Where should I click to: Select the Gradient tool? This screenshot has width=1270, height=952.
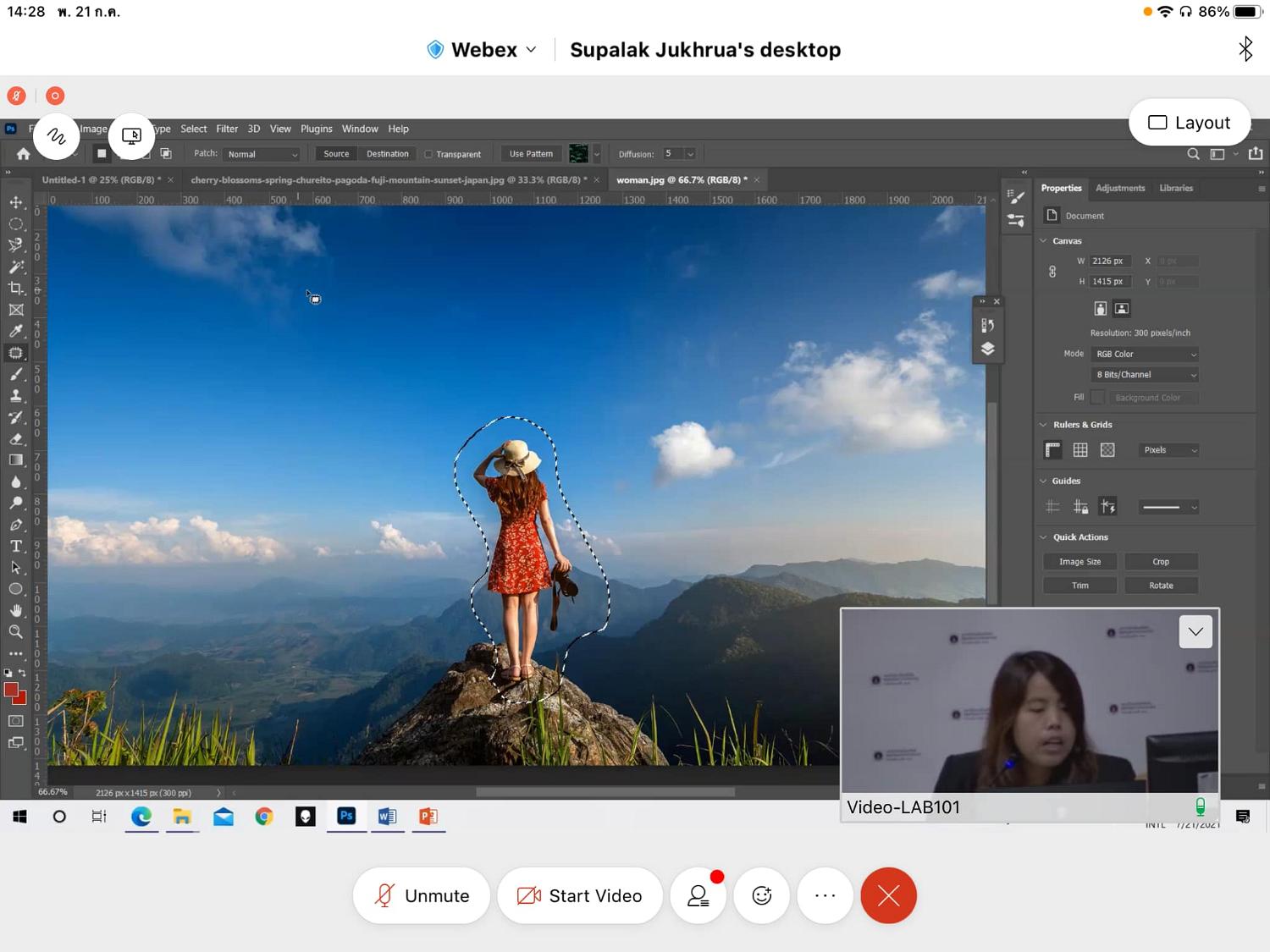point(16,460)
